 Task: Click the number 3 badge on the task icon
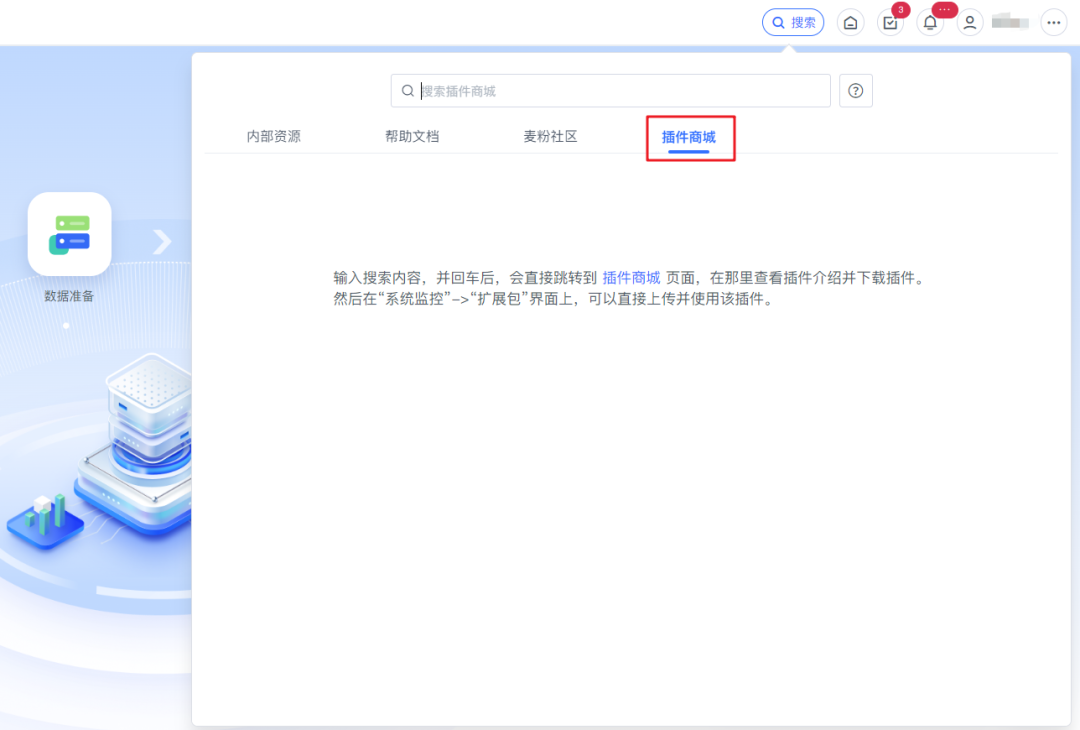[x=899, y=9]
